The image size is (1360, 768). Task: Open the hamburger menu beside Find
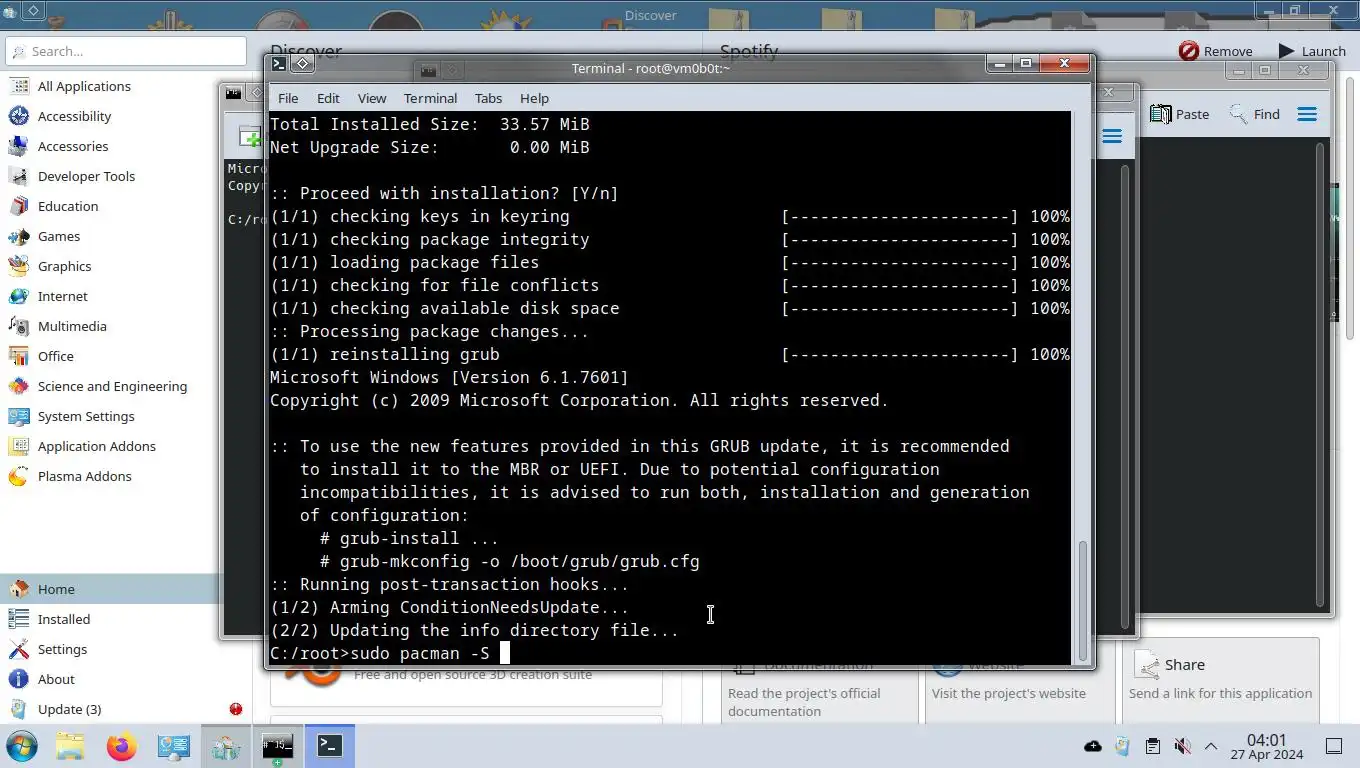1307,114
